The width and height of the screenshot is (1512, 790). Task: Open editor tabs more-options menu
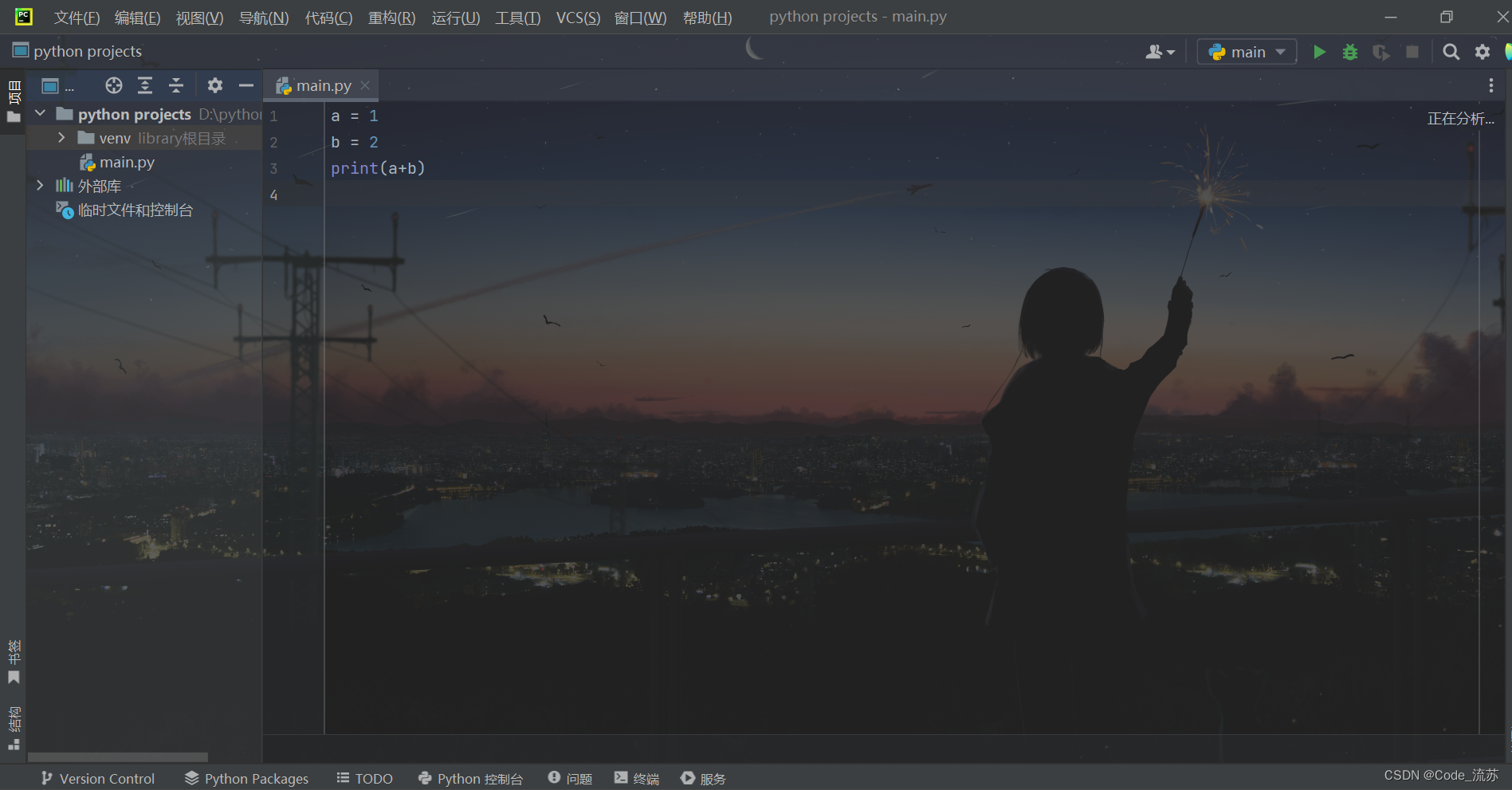point(1490,85)
